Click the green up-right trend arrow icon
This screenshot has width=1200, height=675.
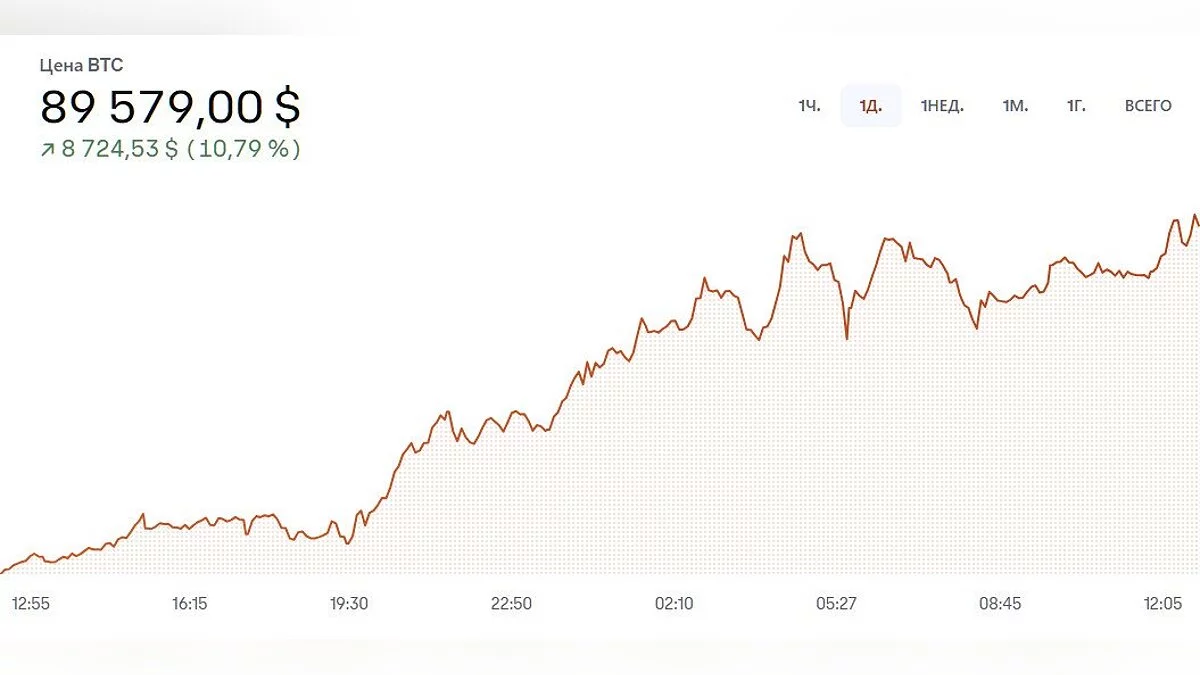click(x=47, y=150)
